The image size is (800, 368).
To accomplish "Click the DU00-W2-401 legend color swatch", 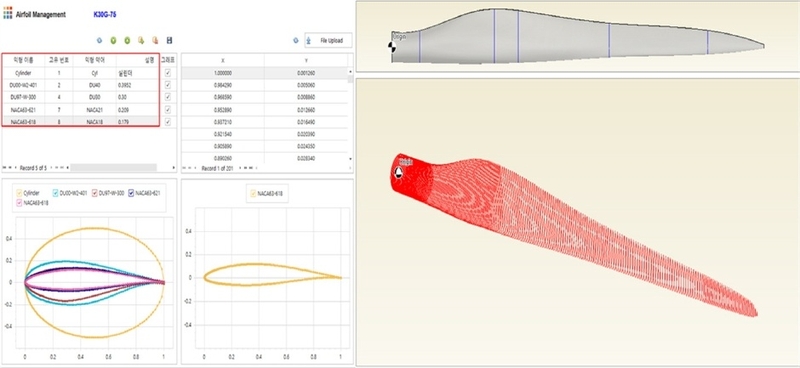I will tap(56, 193).
